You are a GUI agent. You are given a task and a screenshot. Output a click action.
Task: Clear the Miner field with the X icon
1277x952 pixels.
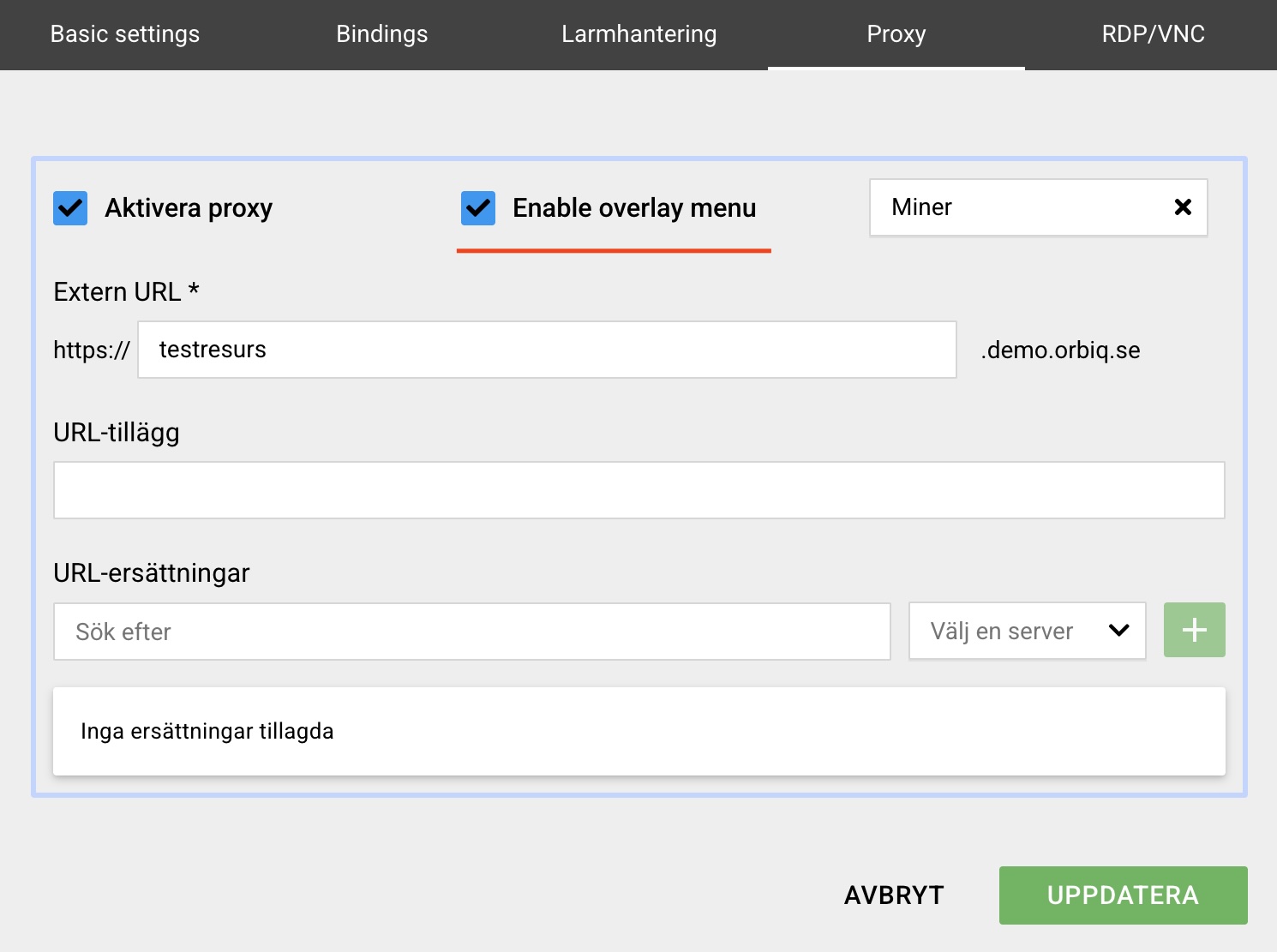click(x=1183, y=207)
